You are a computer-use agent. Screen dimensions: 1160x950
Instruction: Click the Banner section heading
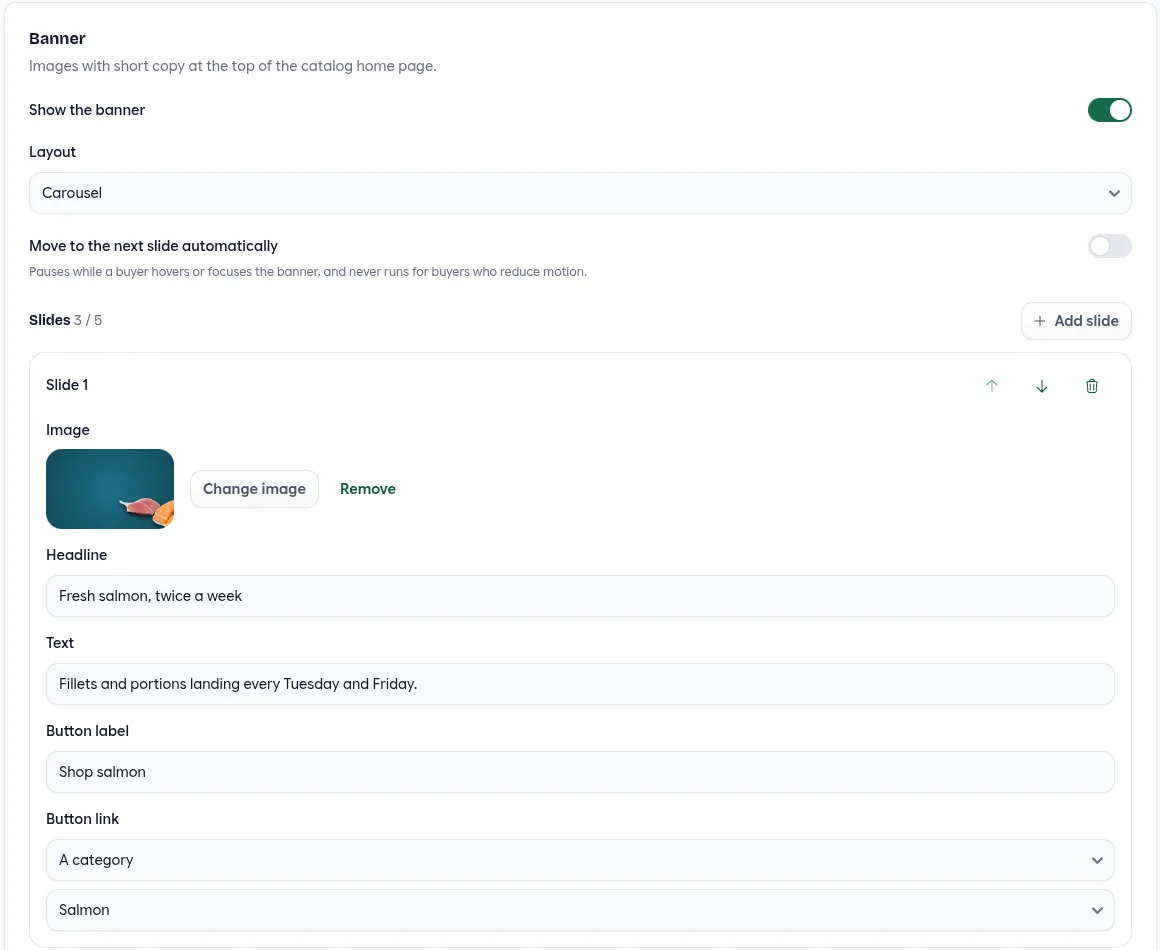pyautogui.click(x=57, y=38)
